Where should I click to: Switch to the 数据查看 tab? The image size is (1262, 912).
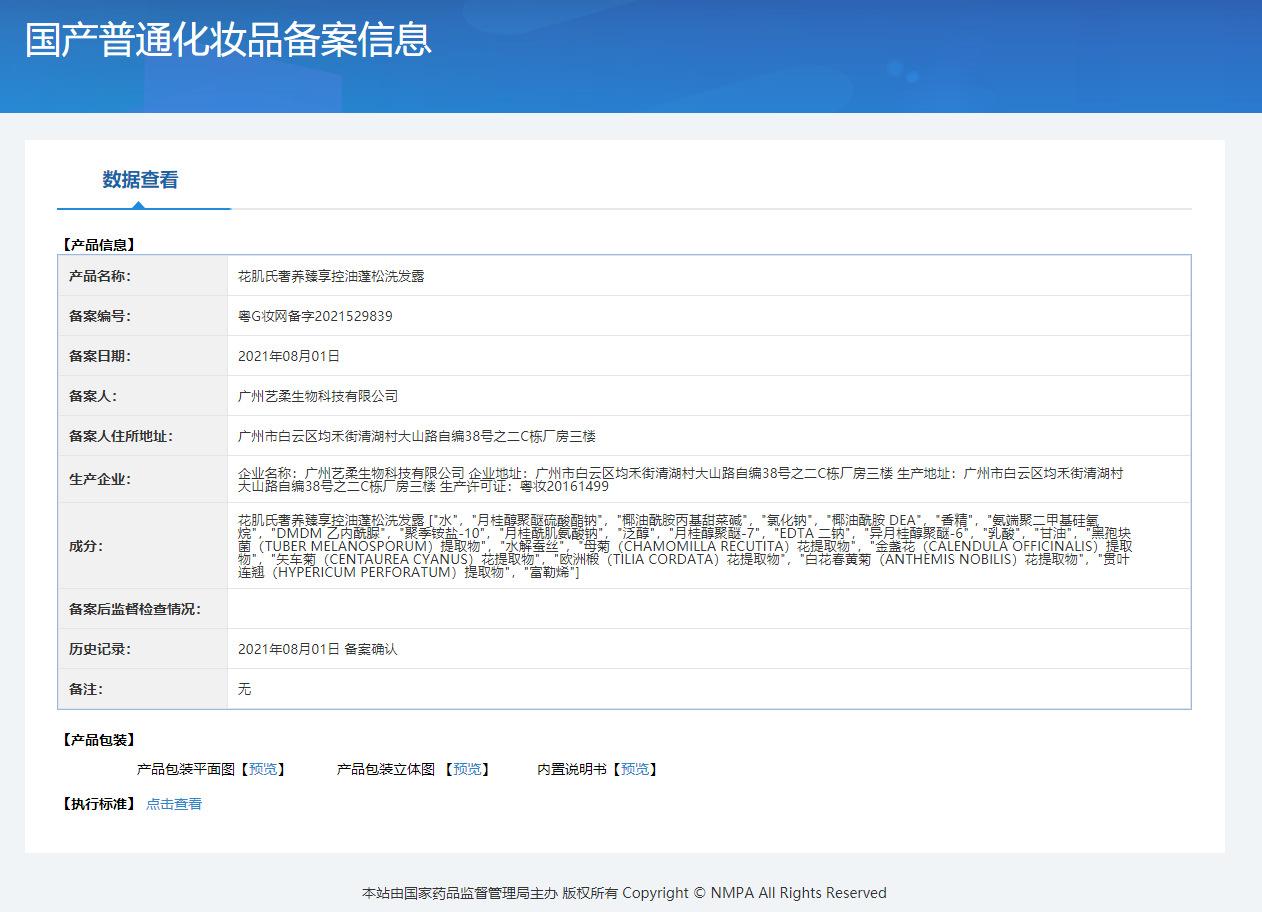140,180
